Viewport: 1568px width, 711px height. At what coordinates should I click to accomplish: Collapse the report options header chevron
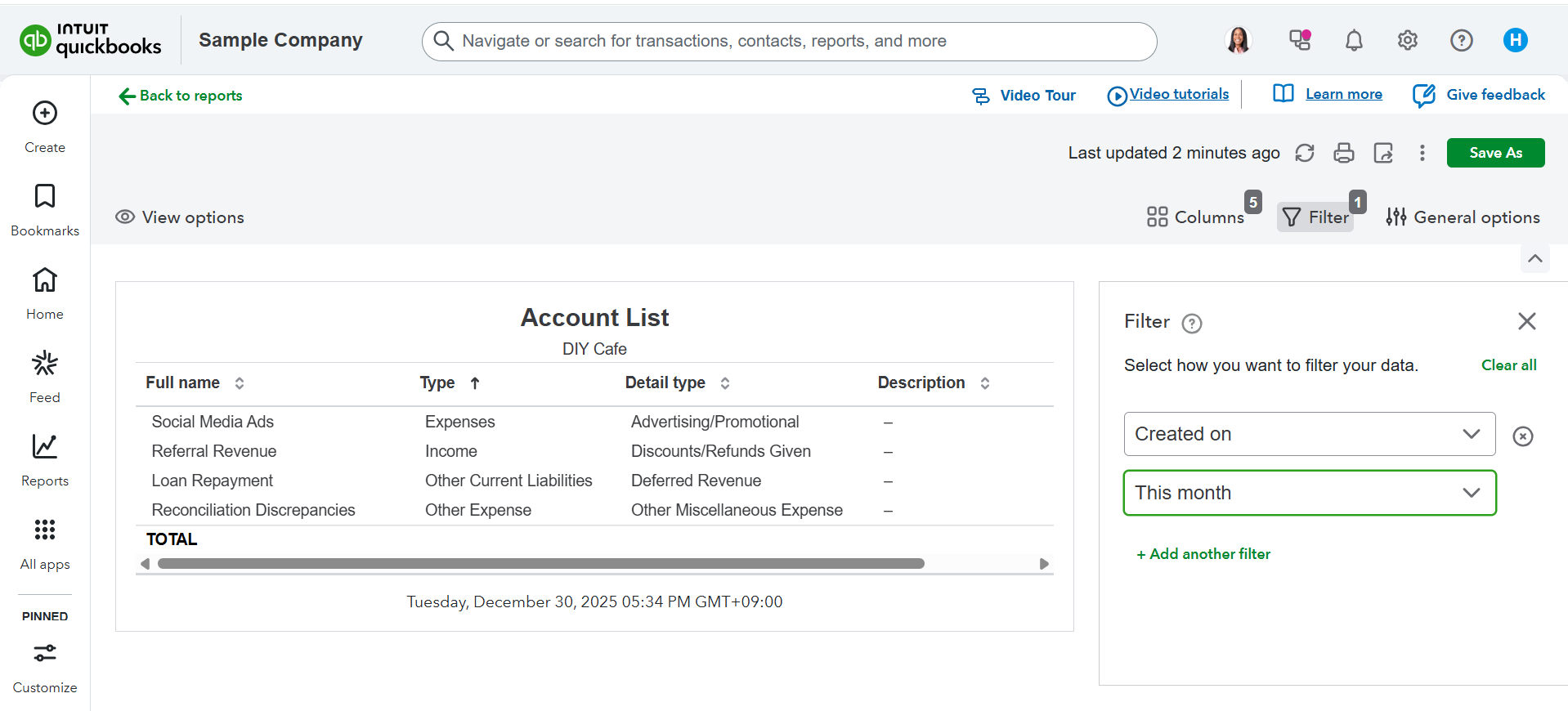(1534, 259)
